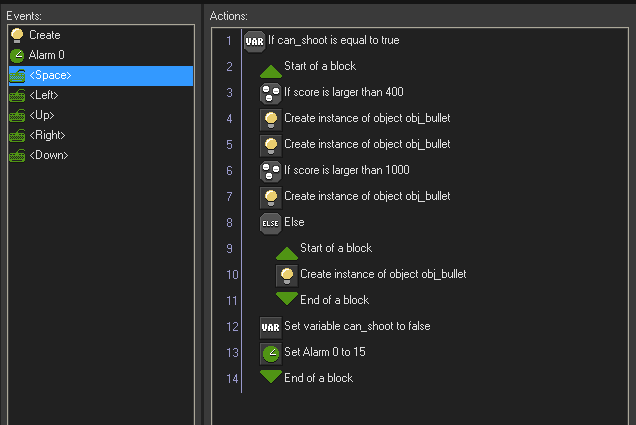
Task: Click the Set Alarm 0 clock icon
Action: (x=271, y=353)
